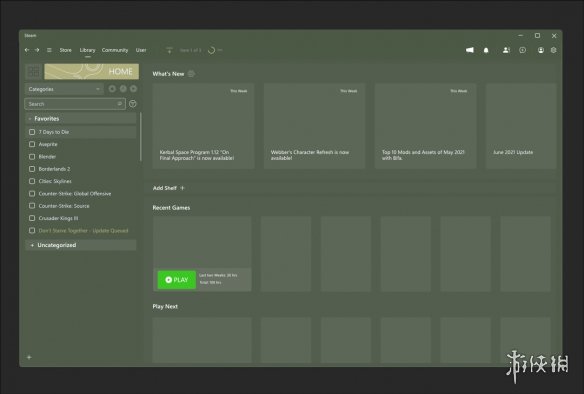Viewport: 584px width, 394px height.
Task: Click the What's New heading
Action: tap(168, 74)
